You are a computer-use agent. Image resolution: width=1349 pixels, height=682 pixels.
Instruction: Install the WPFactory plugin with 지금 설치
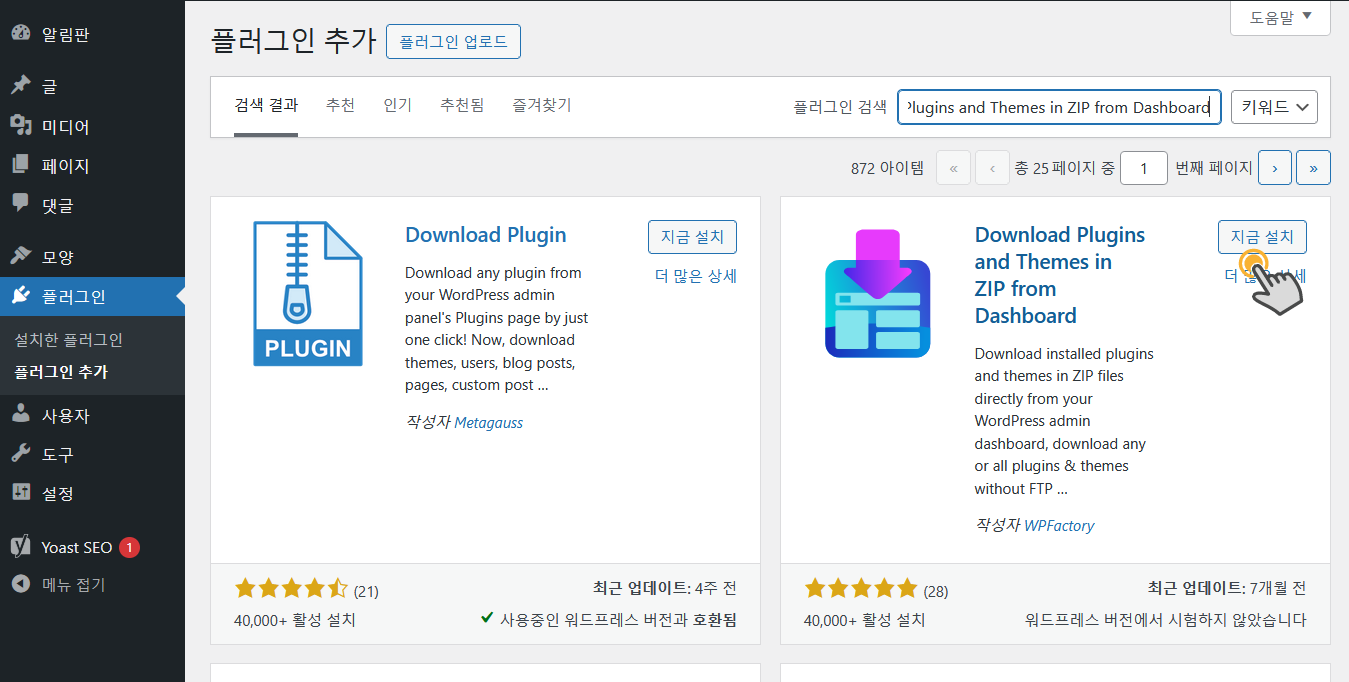1262,237
